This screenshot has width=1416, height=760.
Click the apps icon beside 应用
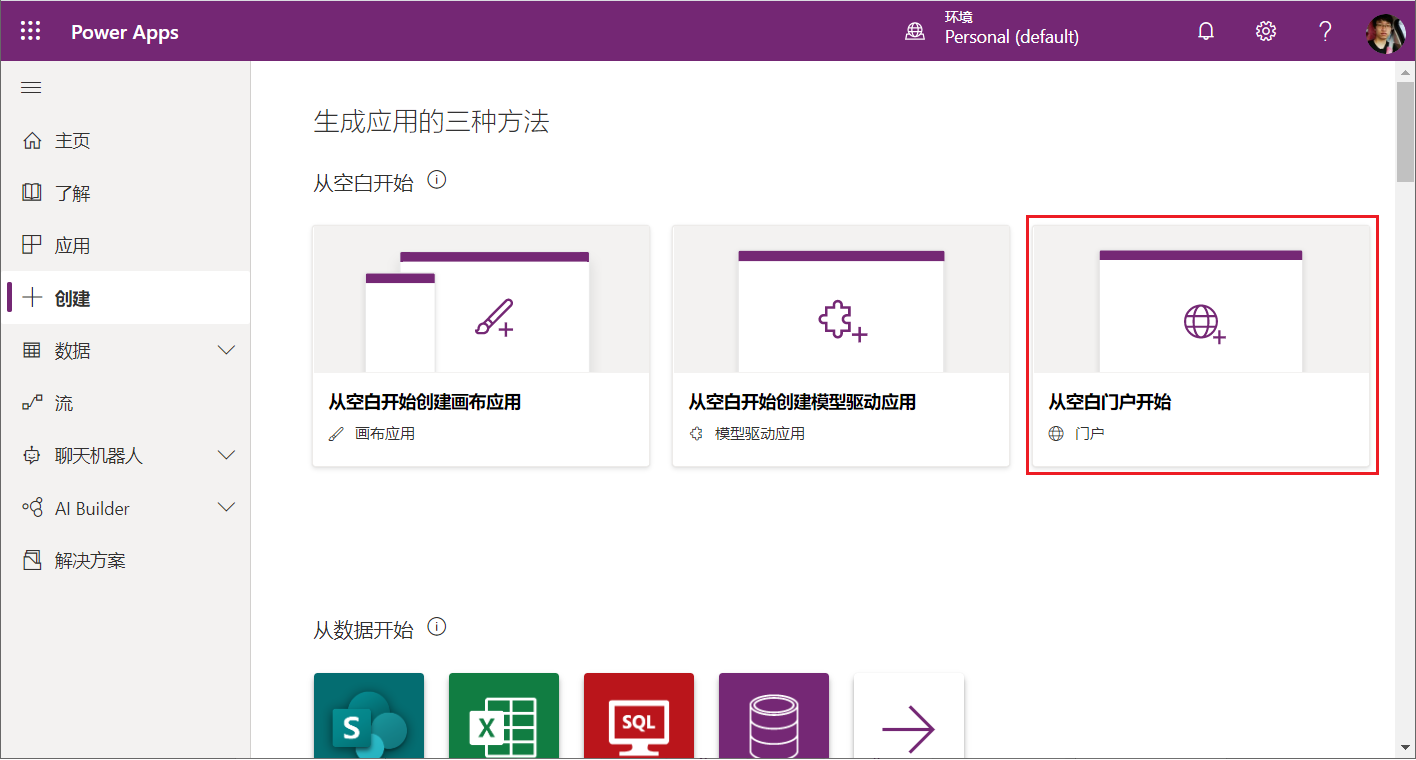pyautogui.click(x=32, y=245)
